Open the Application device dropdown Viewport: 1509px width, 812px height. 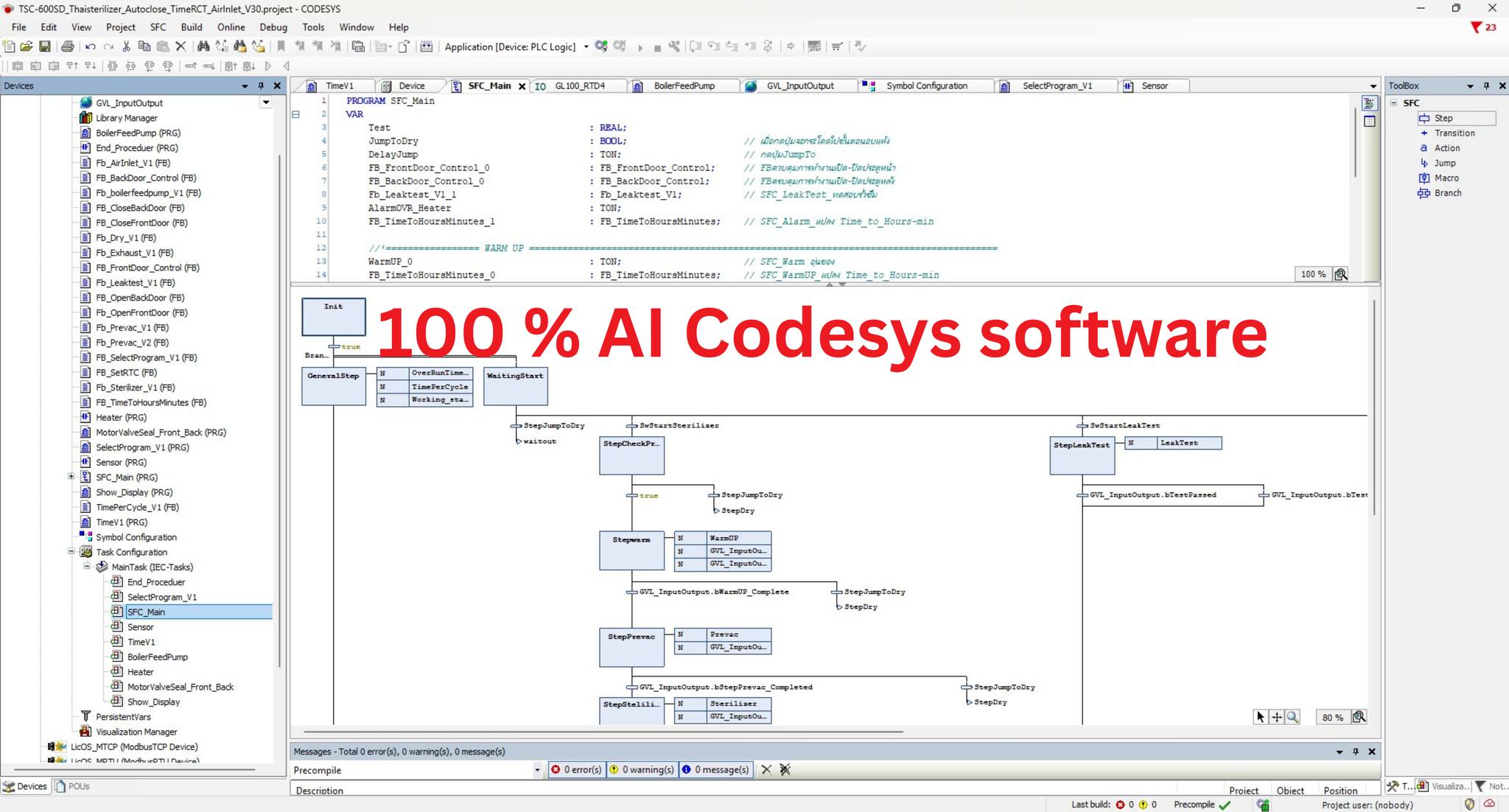point(587,46)
